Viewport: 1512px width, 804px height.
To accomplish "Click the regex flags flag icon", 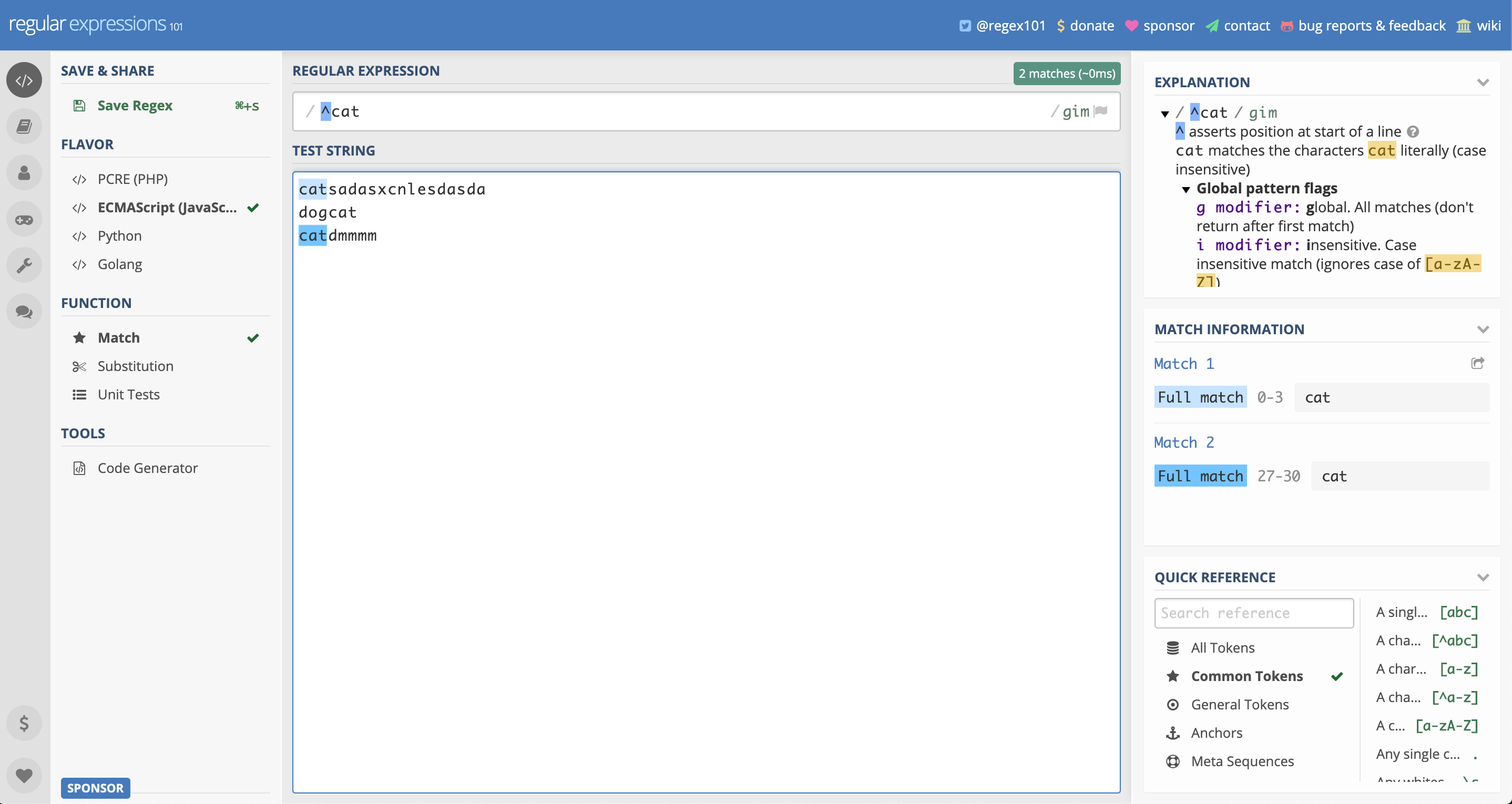I will (1101, 111).
